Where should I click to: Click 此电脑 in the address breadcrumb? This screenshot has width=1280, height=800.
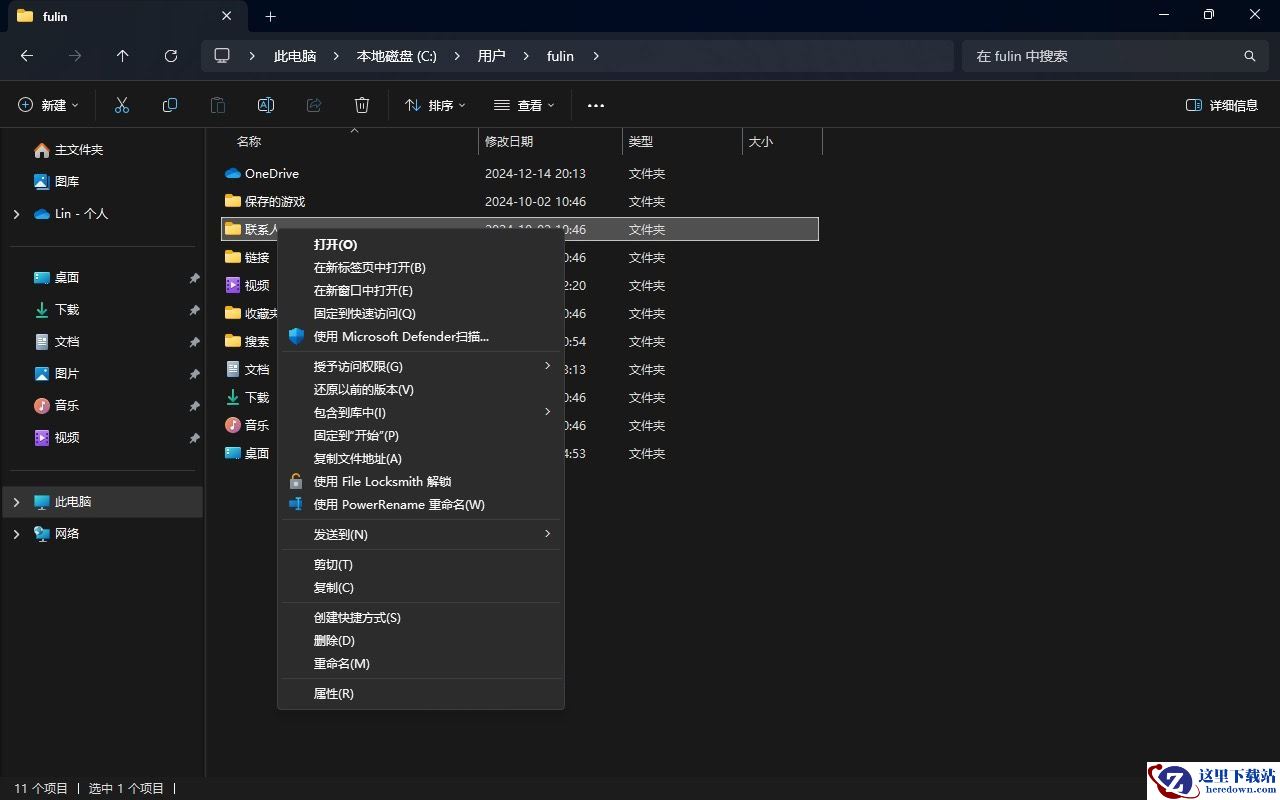click(295, 56)
